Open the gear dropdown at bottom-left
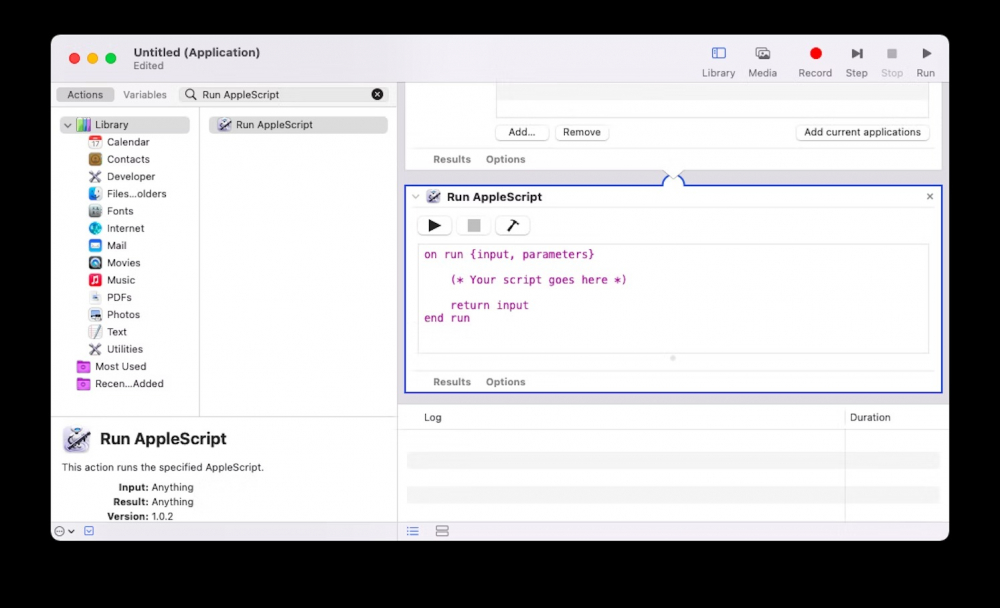1000x608 pixels. [64, 531]
